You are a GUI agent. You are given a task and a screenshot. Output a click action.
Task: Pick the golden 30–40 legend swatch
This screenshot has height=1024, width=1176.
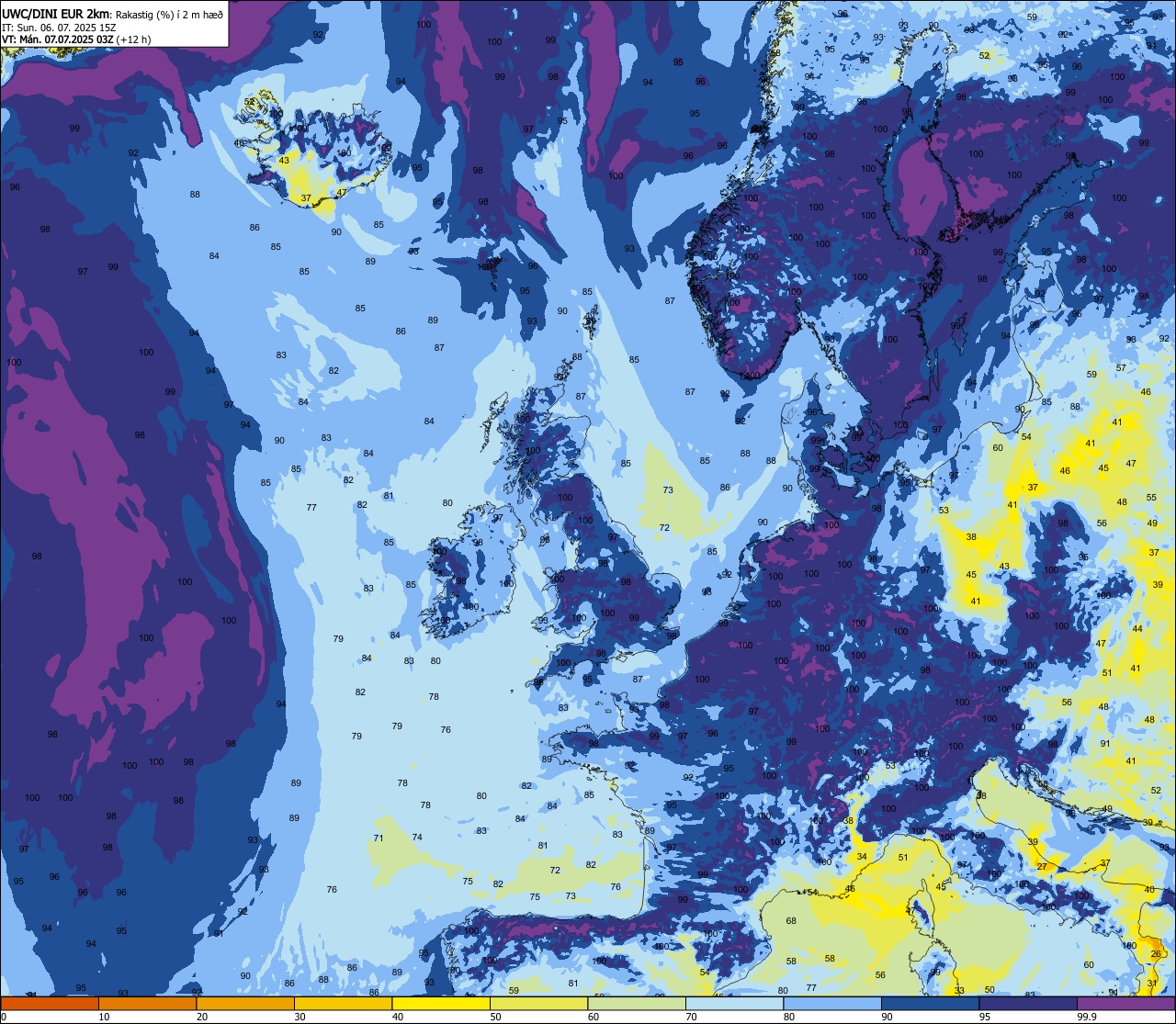click(343, 1003)
